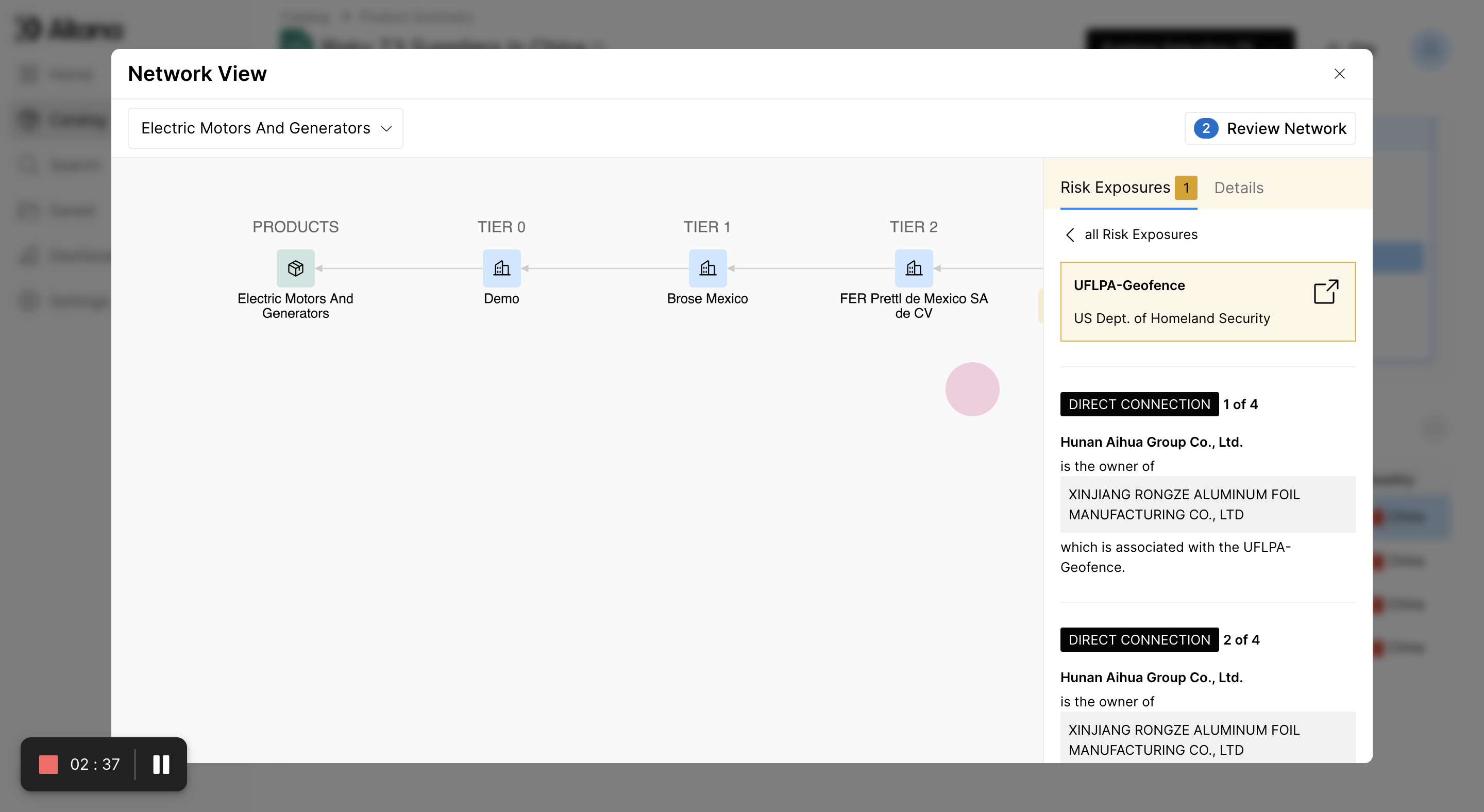Stop the screen recording
The width and height of the screenshot is (1484, 812).
48,764
